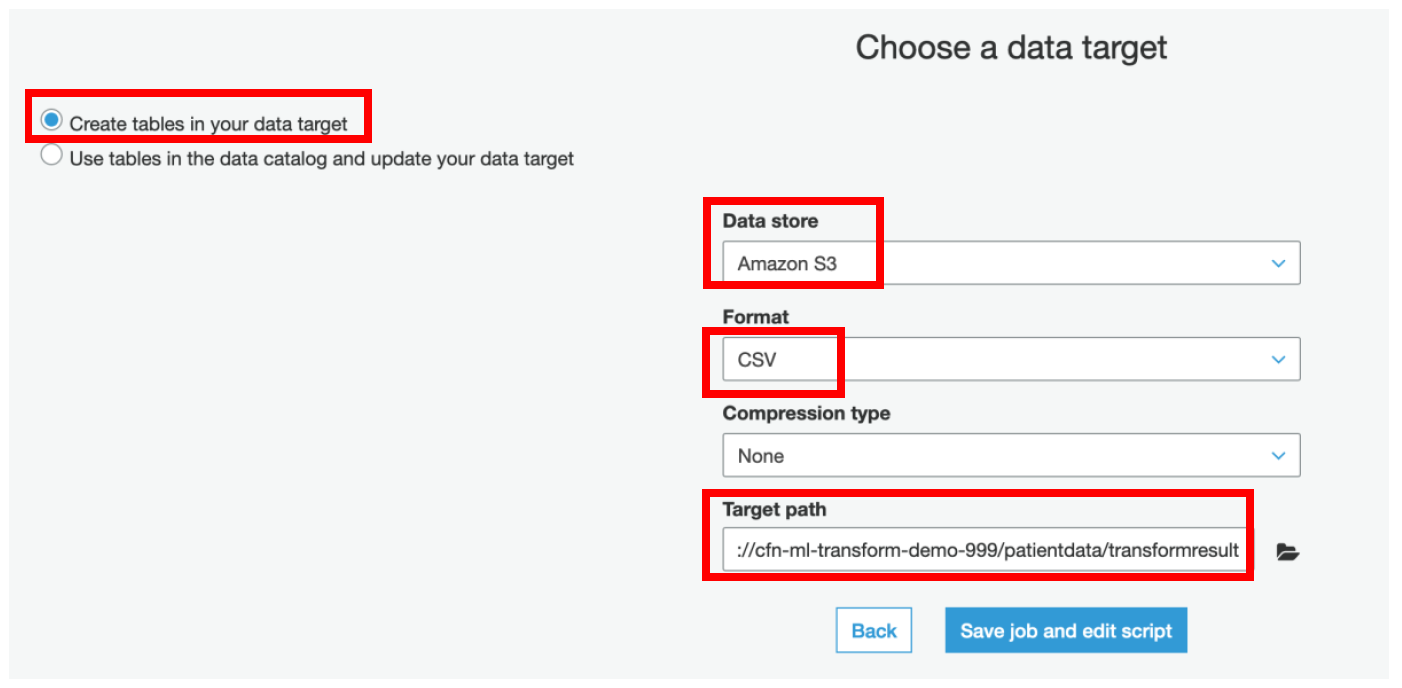Go back with the Back button
Screen dimensions: 1402x688
coord(874,631)
